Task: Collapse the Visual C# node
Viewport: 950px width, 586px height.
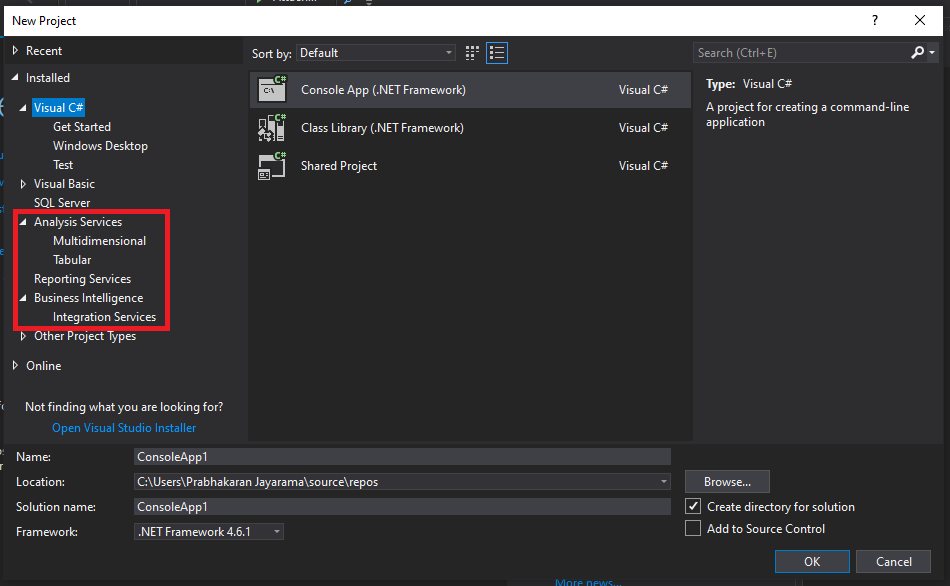Action: tap(23, 108)
